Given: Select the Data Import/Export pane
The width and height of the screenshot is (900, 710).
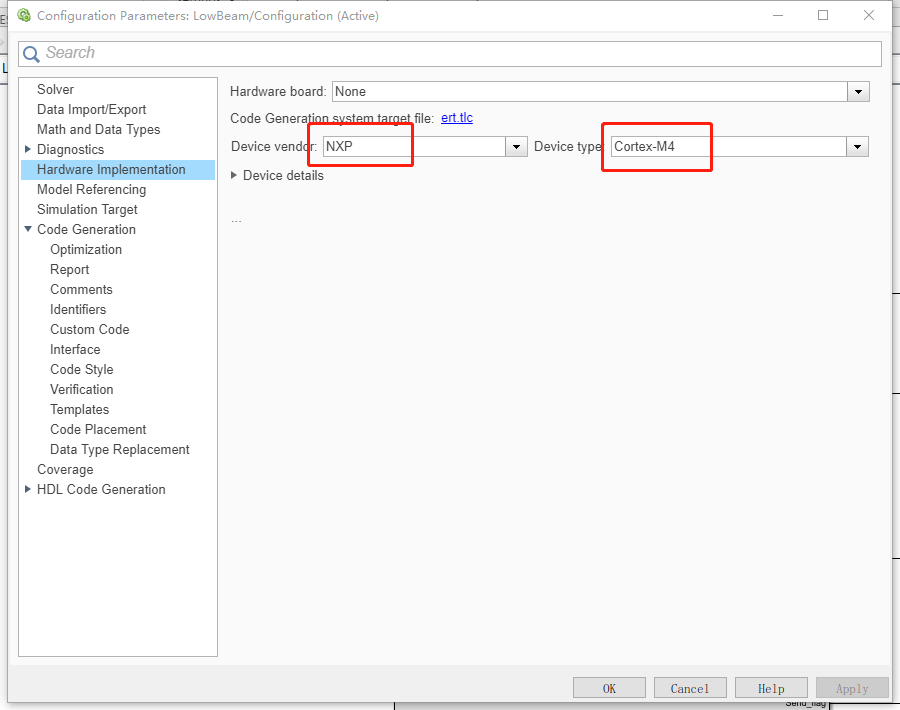Looking at the screenshot, I should tap(92, 110).
